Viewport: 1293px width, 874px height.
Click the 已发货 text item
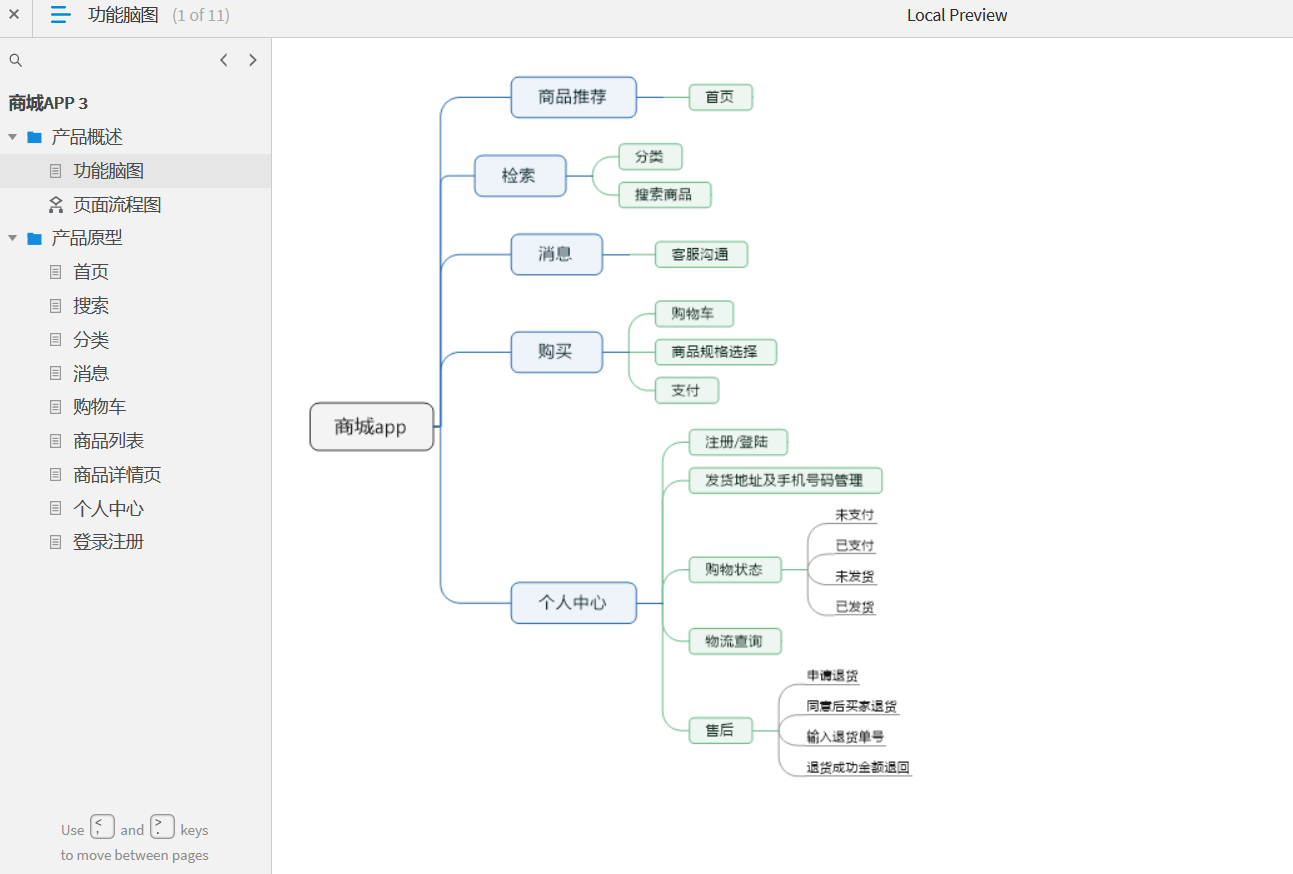coord(855,607)
